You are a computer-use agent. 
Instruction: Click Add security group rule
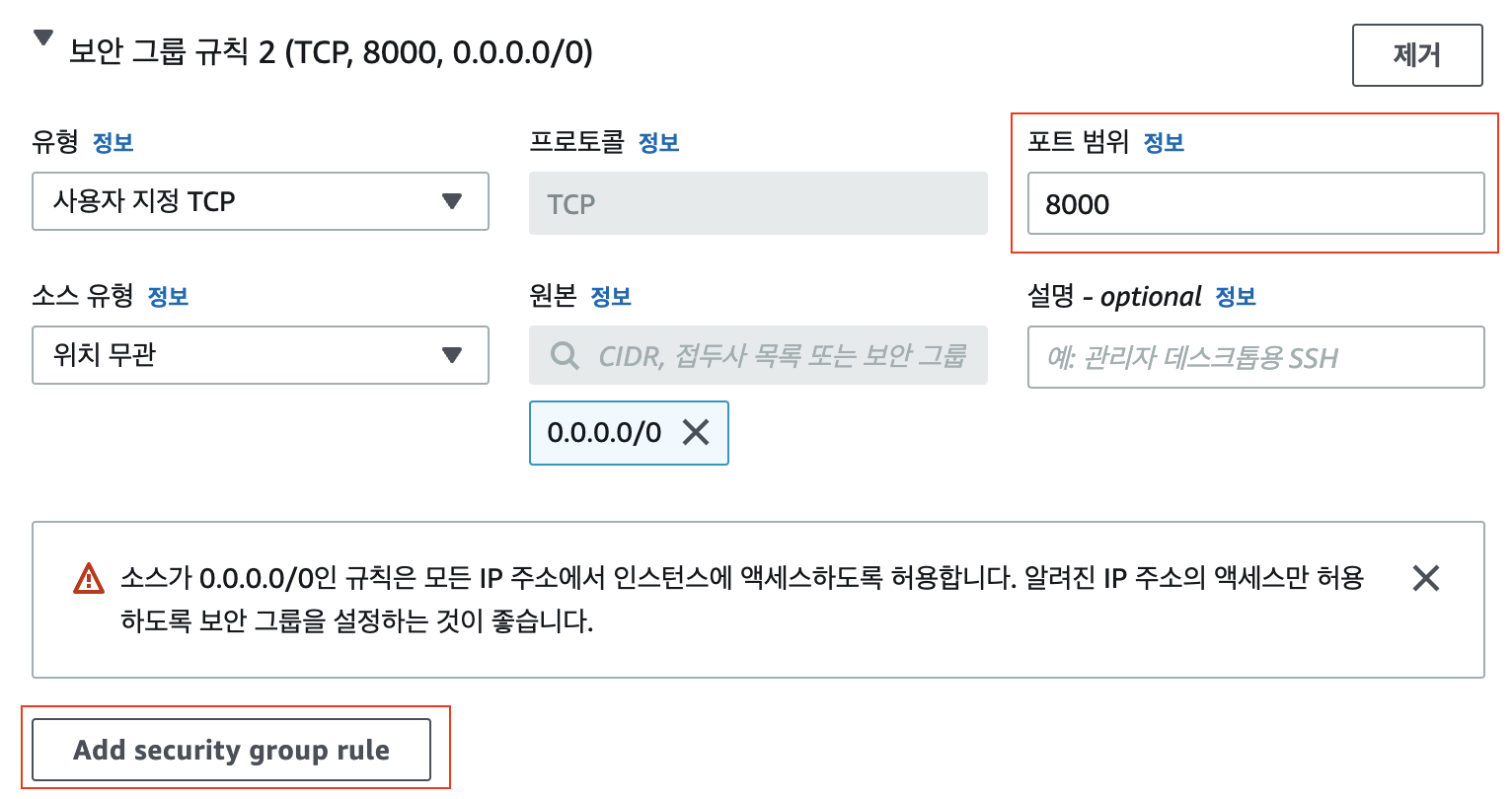coord(231,751)
